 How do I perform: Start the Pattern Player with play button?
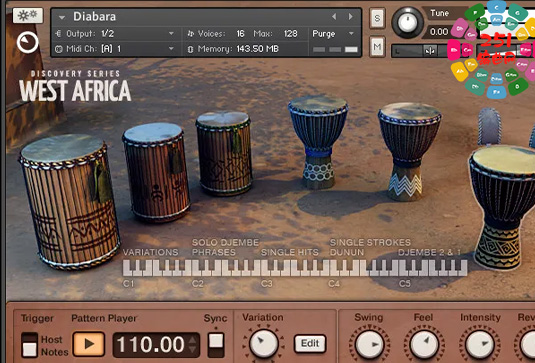pos(88,344)
